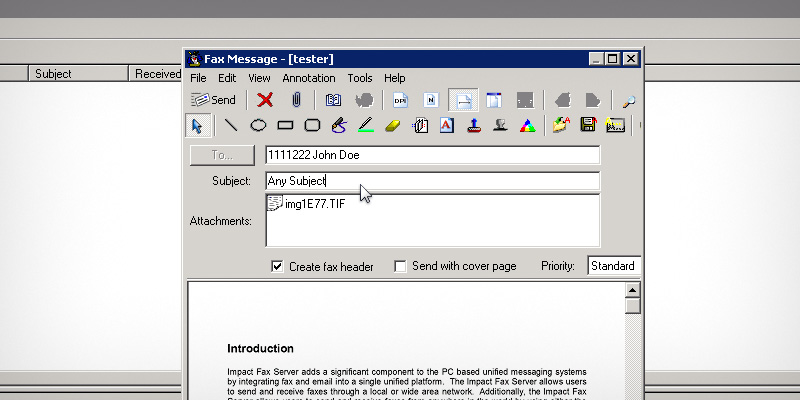This screenshot has height=400, width=800.
Task: Select the ellipse annotation tool
Action: pos(258,126)
